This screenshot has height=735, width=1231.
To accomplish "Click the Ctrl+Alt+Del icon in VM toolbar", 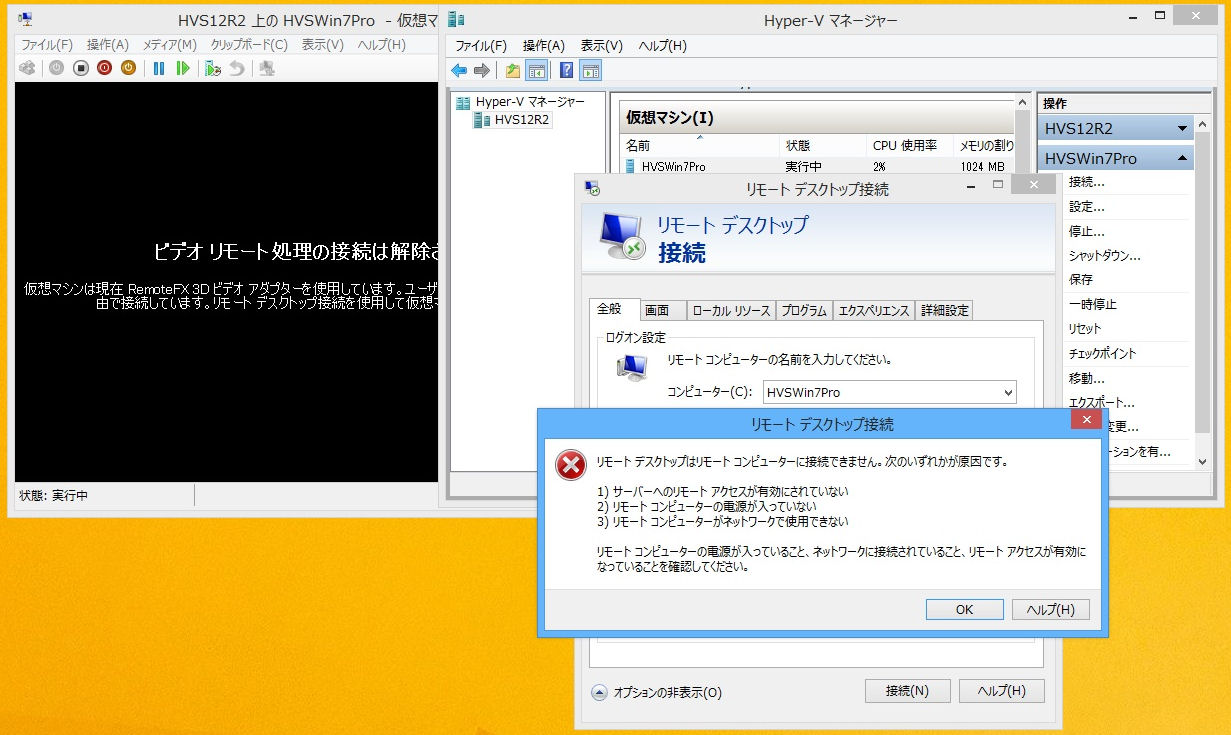I will point(27,68).
